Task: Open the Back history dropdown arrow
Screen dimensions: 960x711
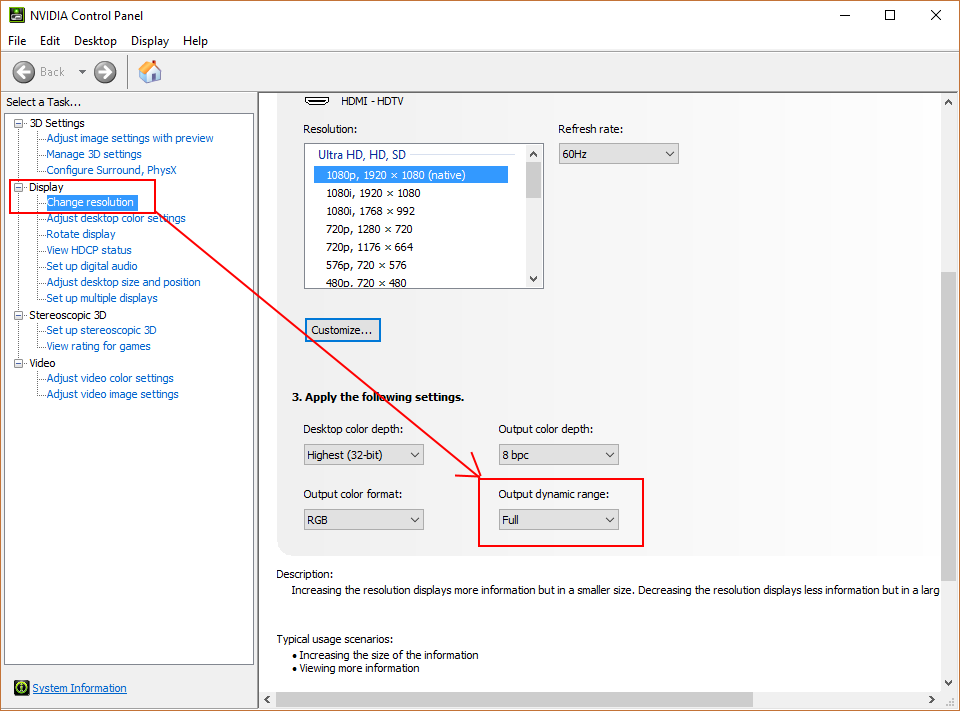Action: coord(82,72)
